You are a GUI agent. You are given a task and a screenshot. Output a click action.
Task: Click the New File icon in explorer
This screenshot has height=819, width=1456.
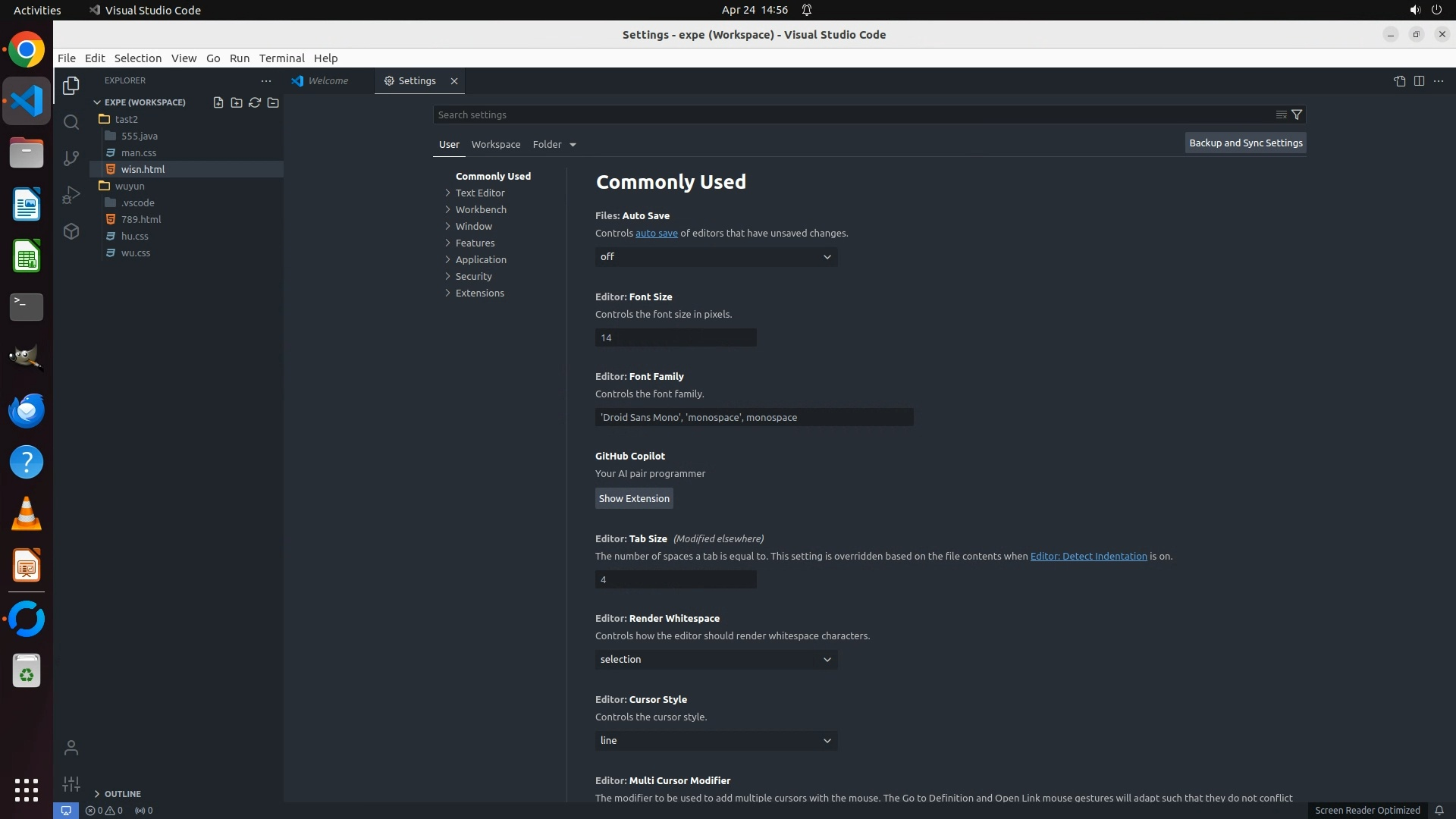[218, 102]
